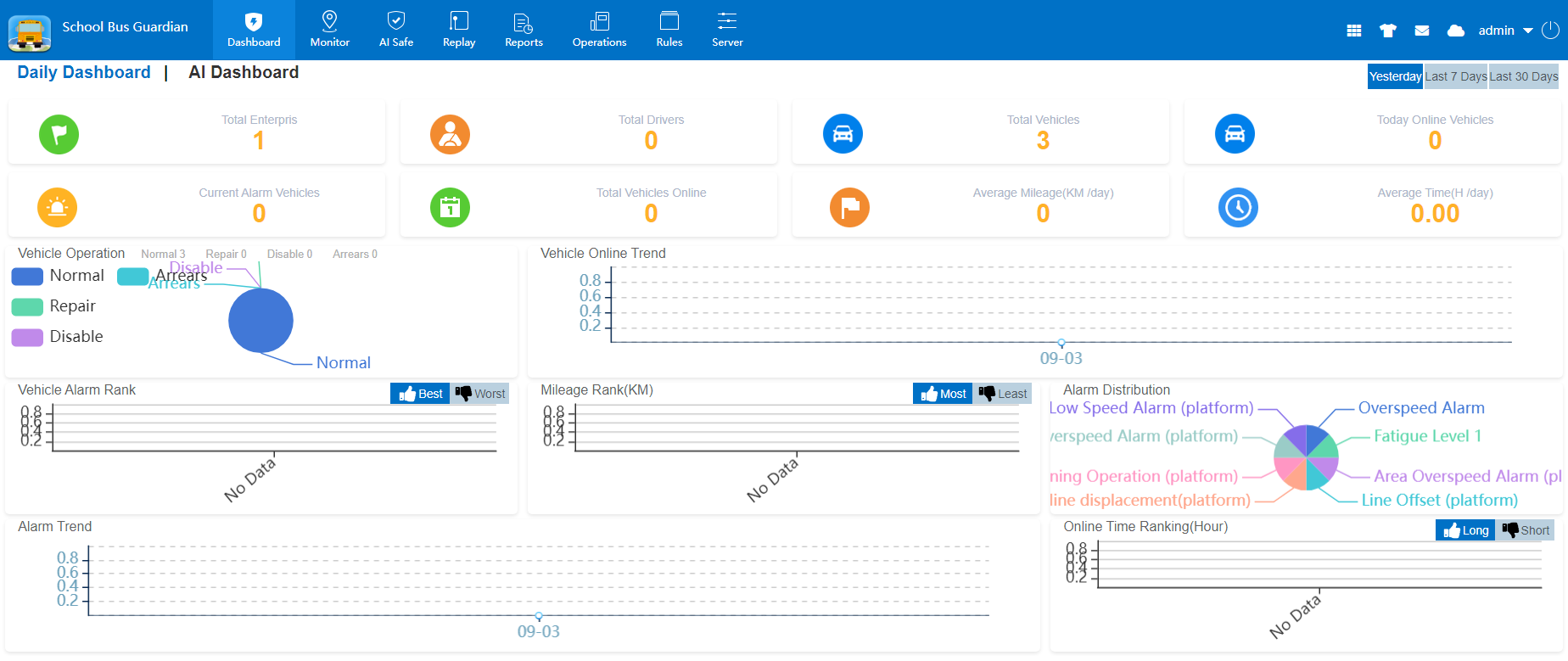Screen dimensions: 1568x661
Task: Open the Dashboard nav item
Action: pyautogui.click(x=254, y=30)
